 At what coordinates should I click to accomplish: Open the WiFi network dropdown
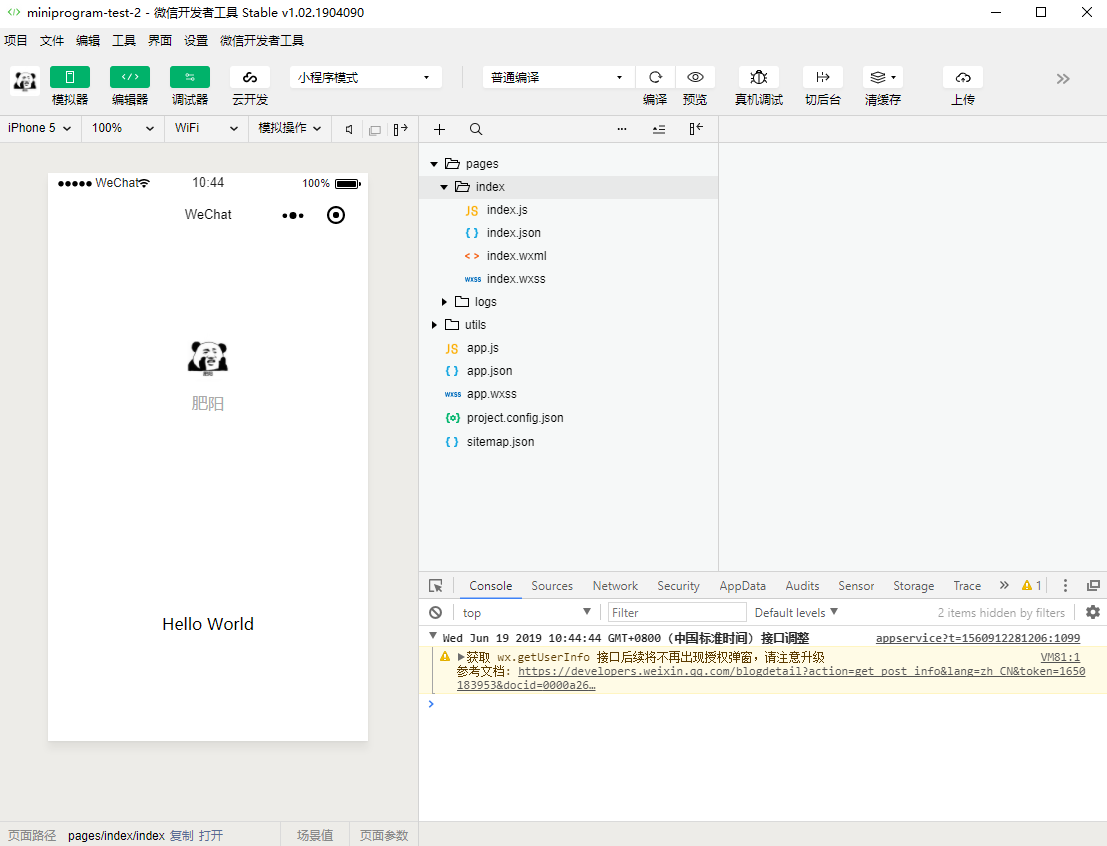pos(206,128)
